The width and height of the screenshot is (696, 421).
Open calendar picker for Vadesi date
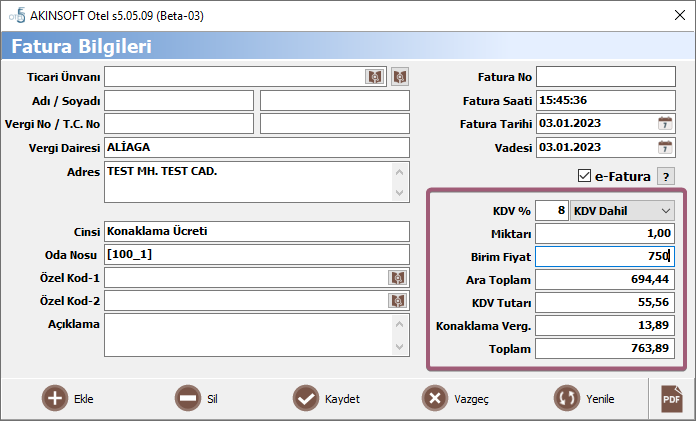point(665,147)
